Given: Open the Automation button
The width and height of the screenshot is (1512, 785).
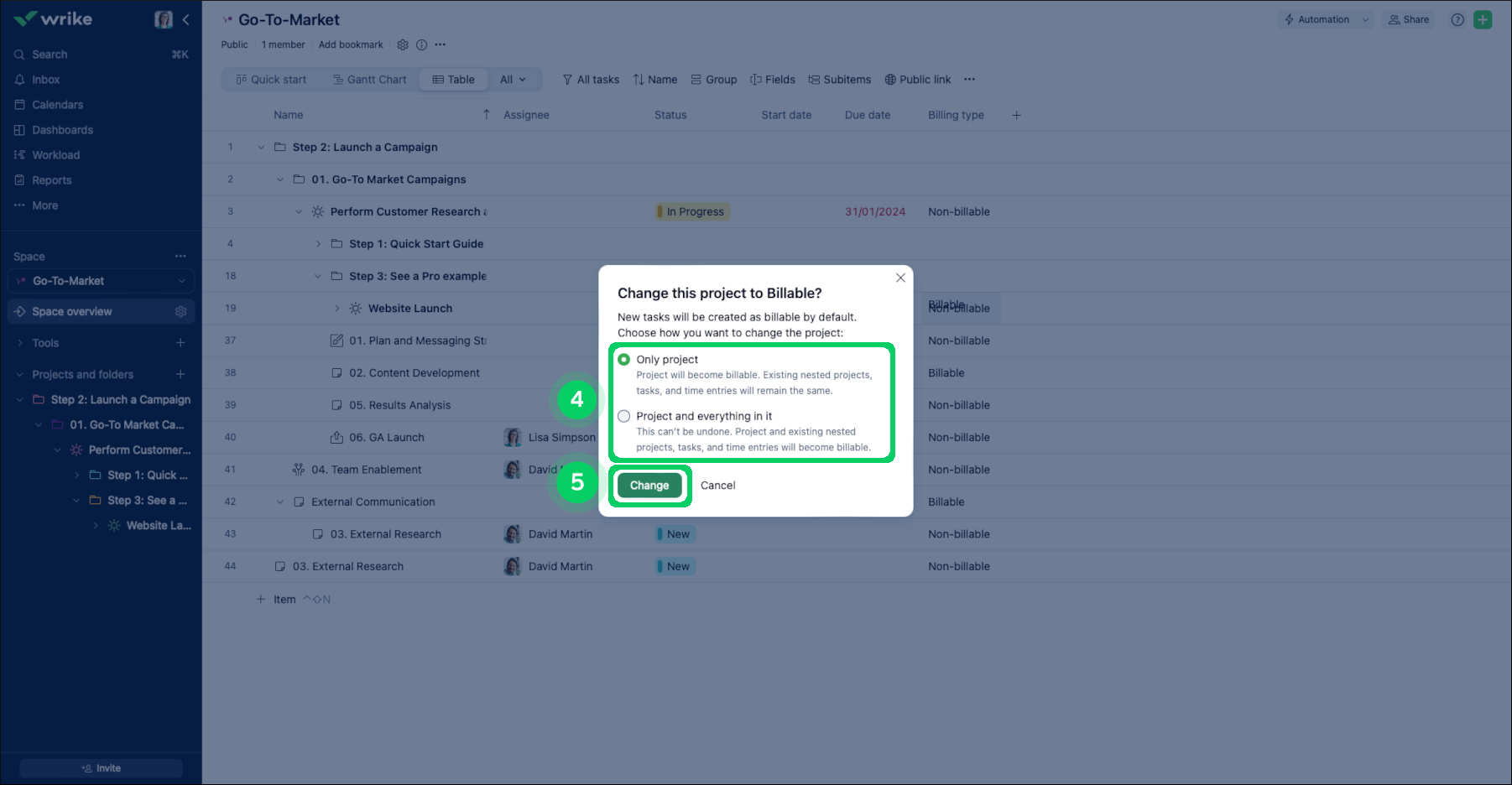Looking at the screenshot, I should pos(1316,19).
